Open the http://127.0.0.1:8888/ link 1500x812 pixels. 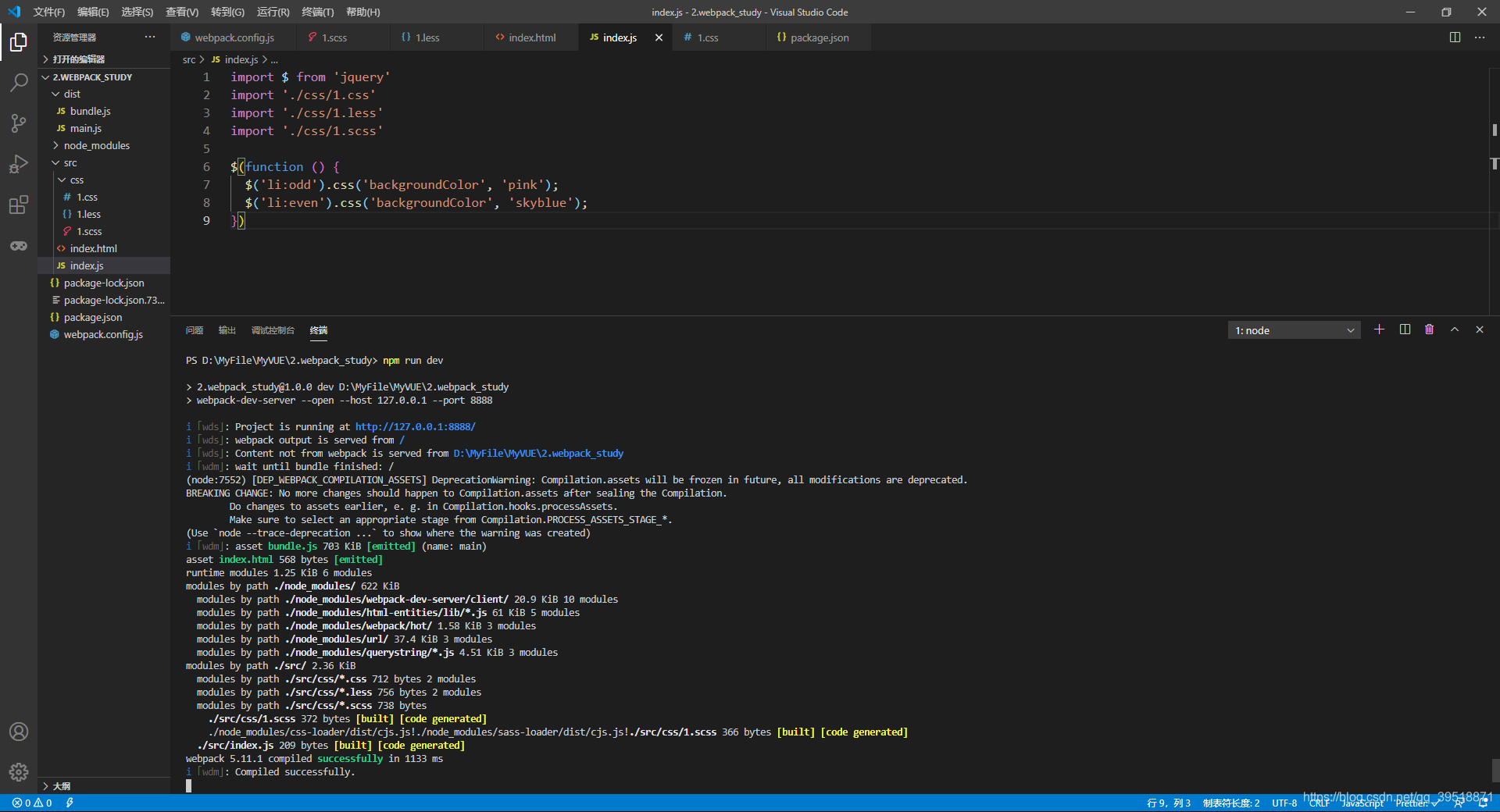pos(415,426)
